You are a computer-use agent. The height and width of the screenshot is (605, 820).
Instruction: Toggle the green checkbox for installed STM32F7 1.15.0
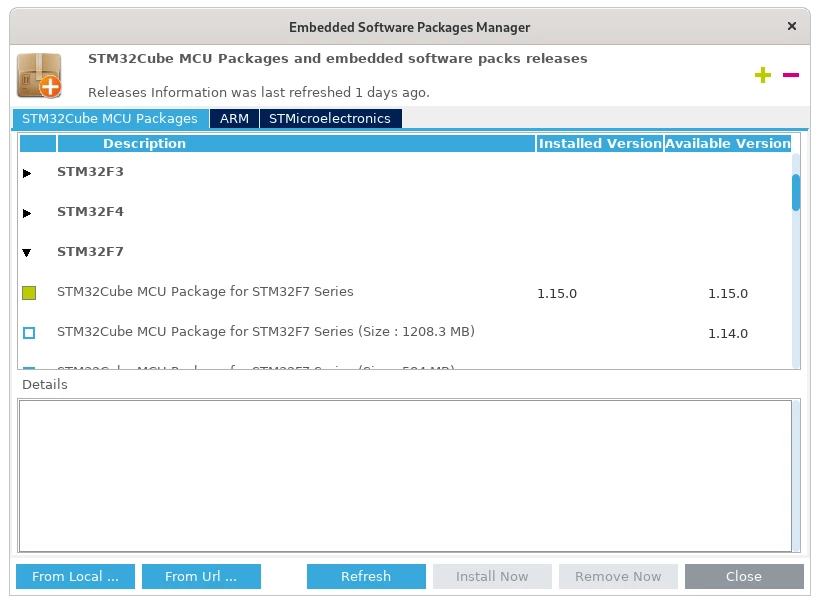click(x=29, y=293)
